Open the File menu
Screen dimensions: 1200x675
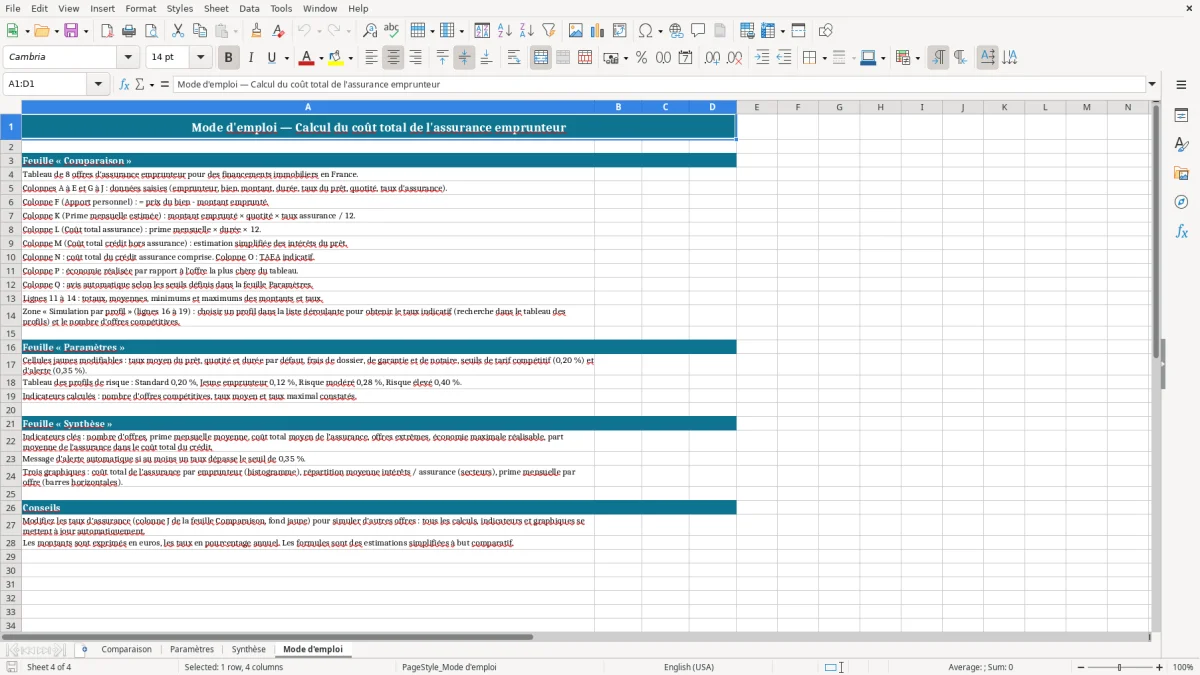click(x=12, y=8)
